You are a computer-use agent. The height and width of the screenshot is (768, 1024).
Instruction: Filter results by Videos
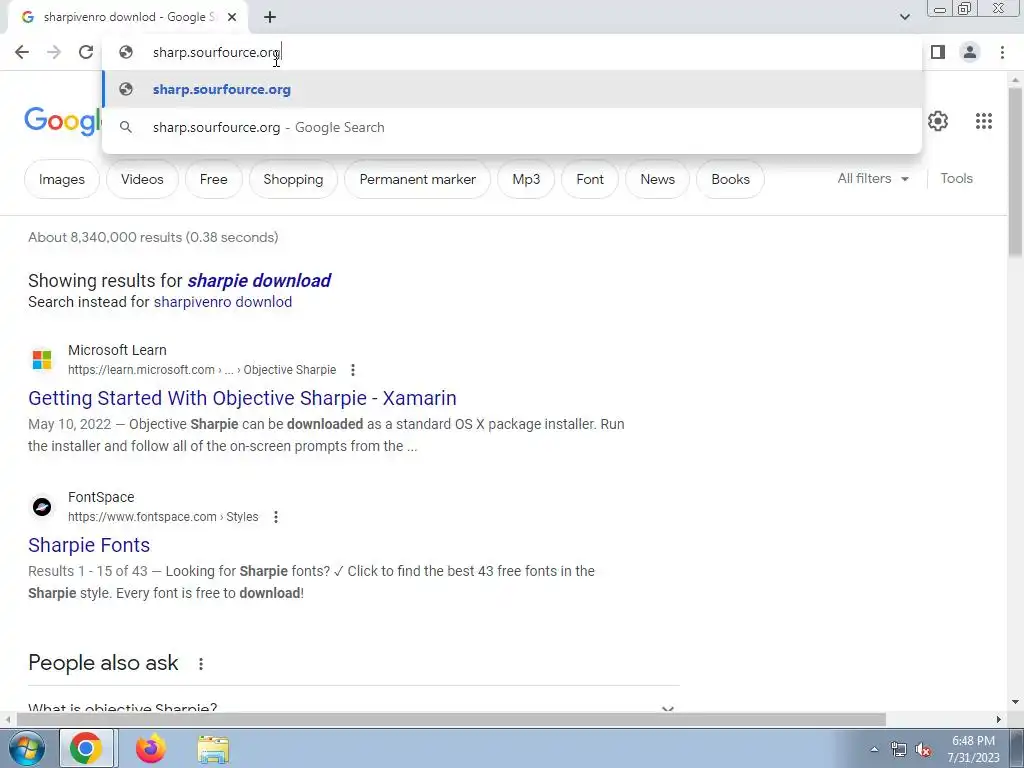click(142, 179)
